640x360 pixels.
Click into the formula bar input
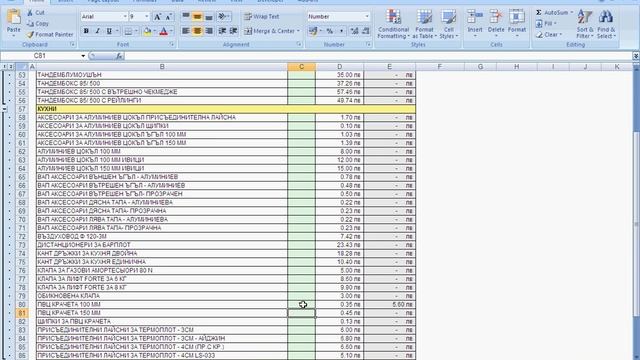point(378,56)
